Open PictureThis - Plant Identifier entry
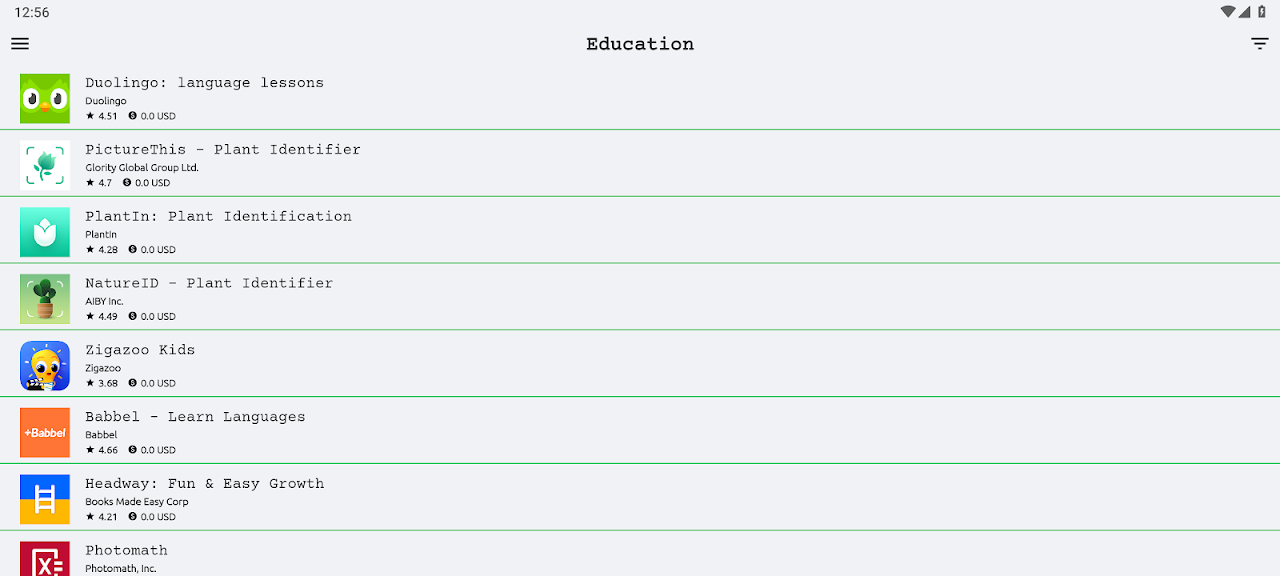Viewport: 1280px width, 576px height. coord(222,150)
